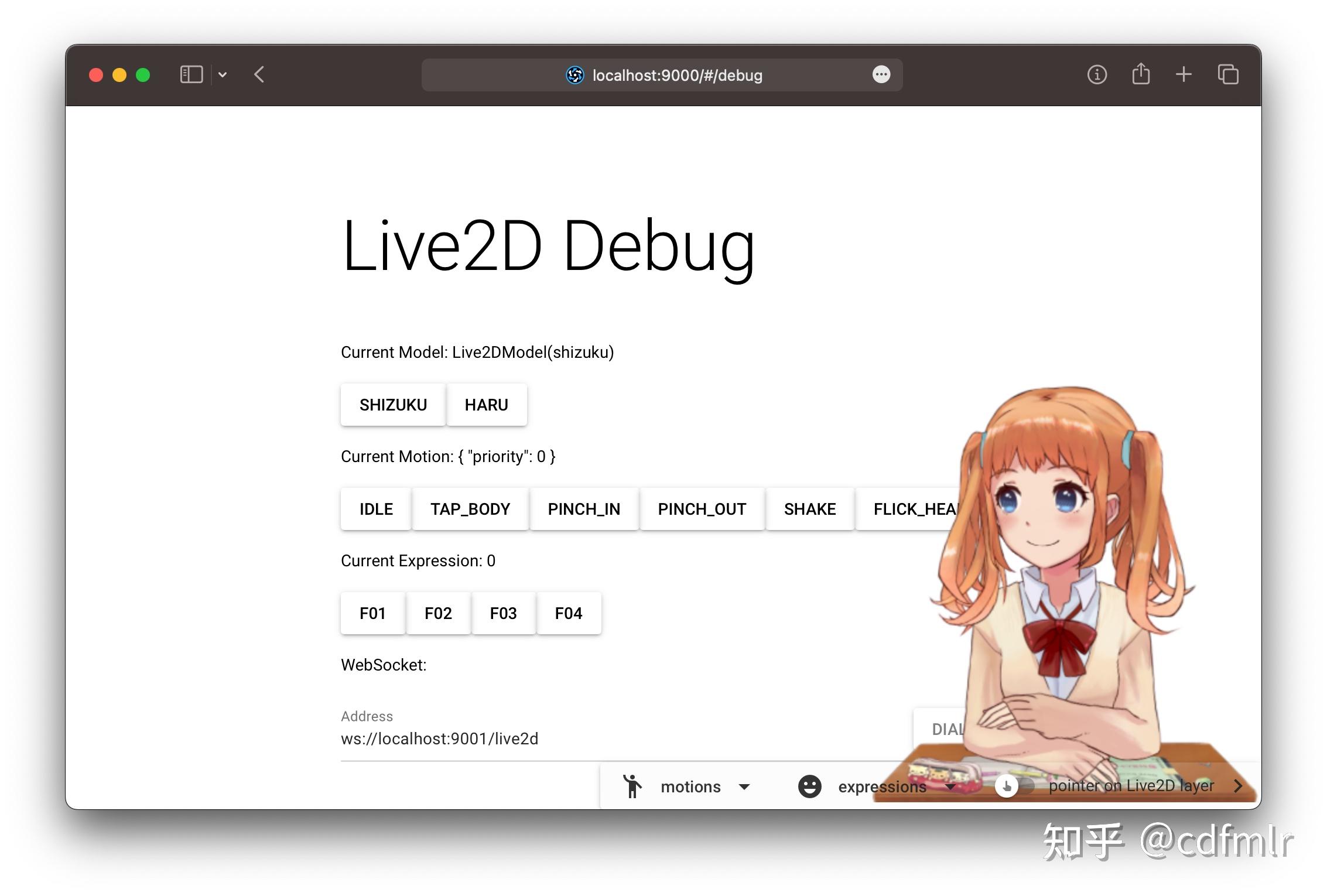This screenshot has width=1327, height=896.
Task: Select the SHIZUKU model button
Action: (x=393, y=405)
